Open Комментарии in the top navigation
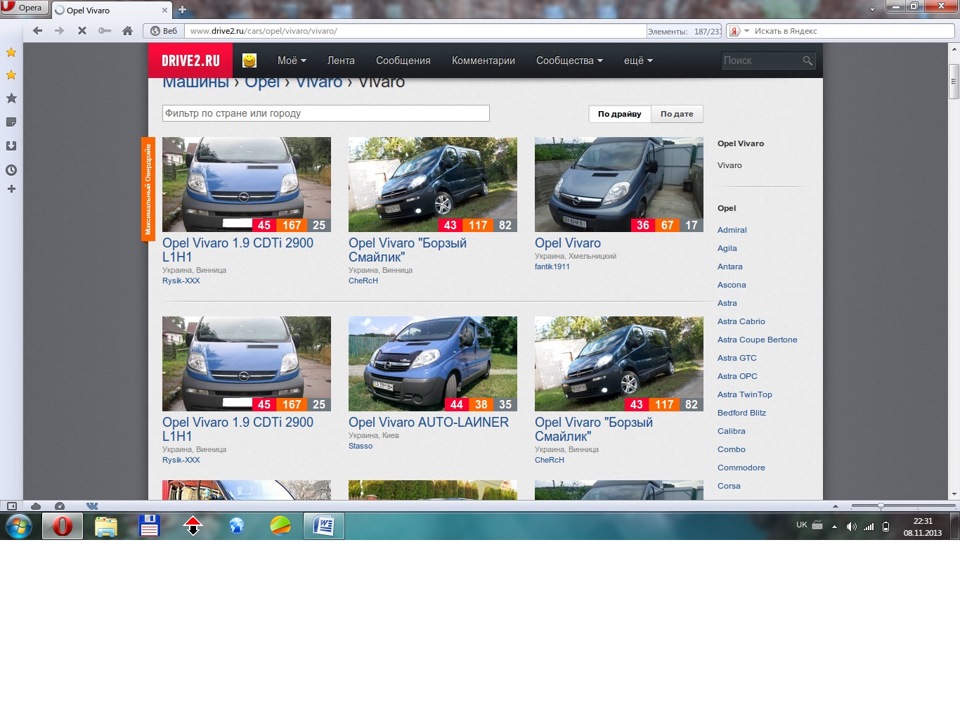 (x=483, y=60)
